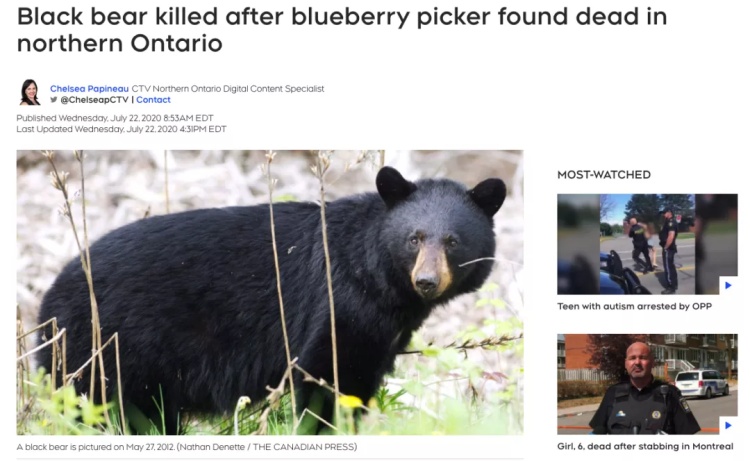The image size is (750, 461).
Task: Open the Contact link for the author
Action: pos(153,100)
